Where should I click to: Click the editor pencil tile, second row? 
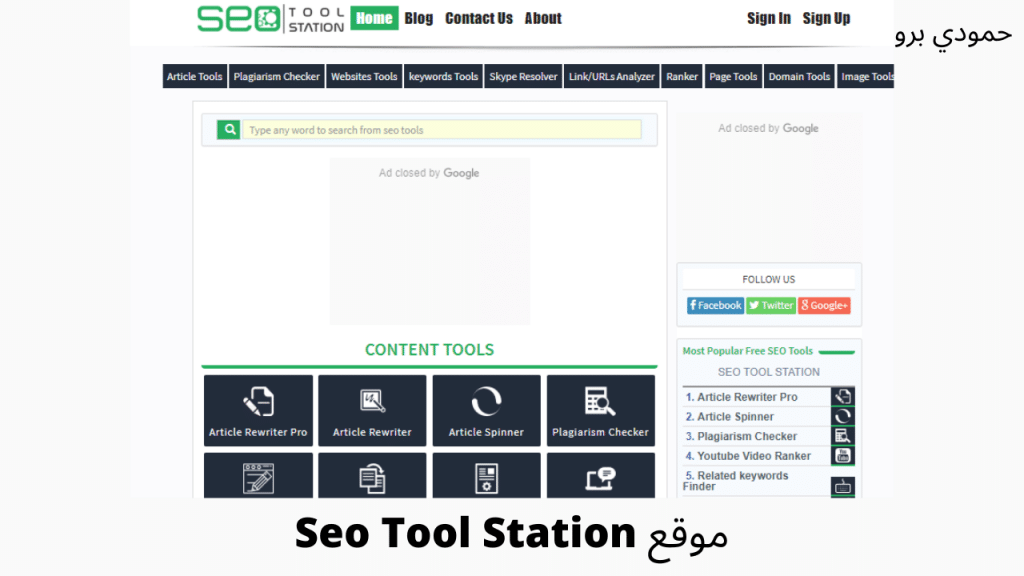click(x=258, y=476)
